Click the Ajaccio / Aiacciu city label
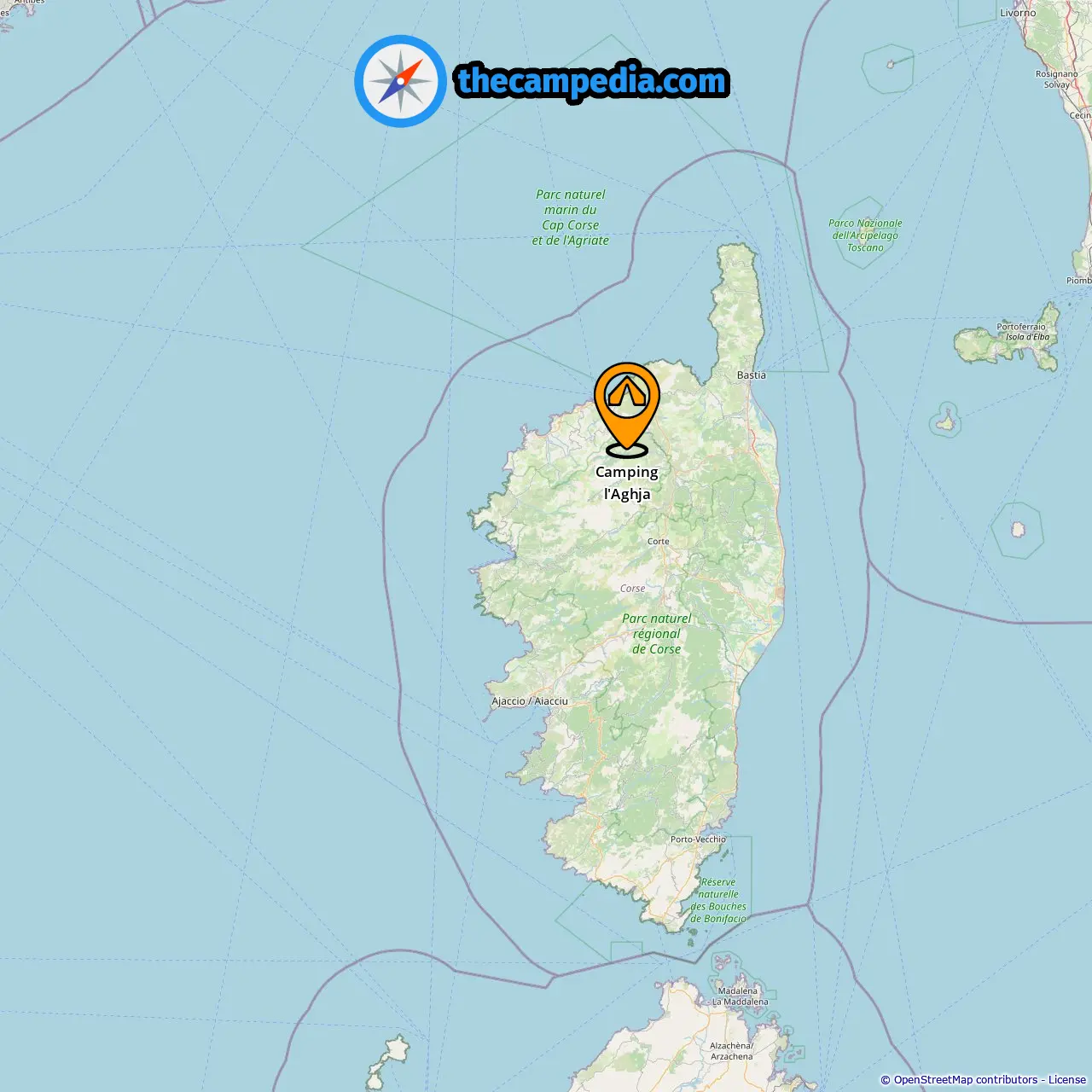Viewport: 1092px width, 1092px height. click(x=530, y=701)
